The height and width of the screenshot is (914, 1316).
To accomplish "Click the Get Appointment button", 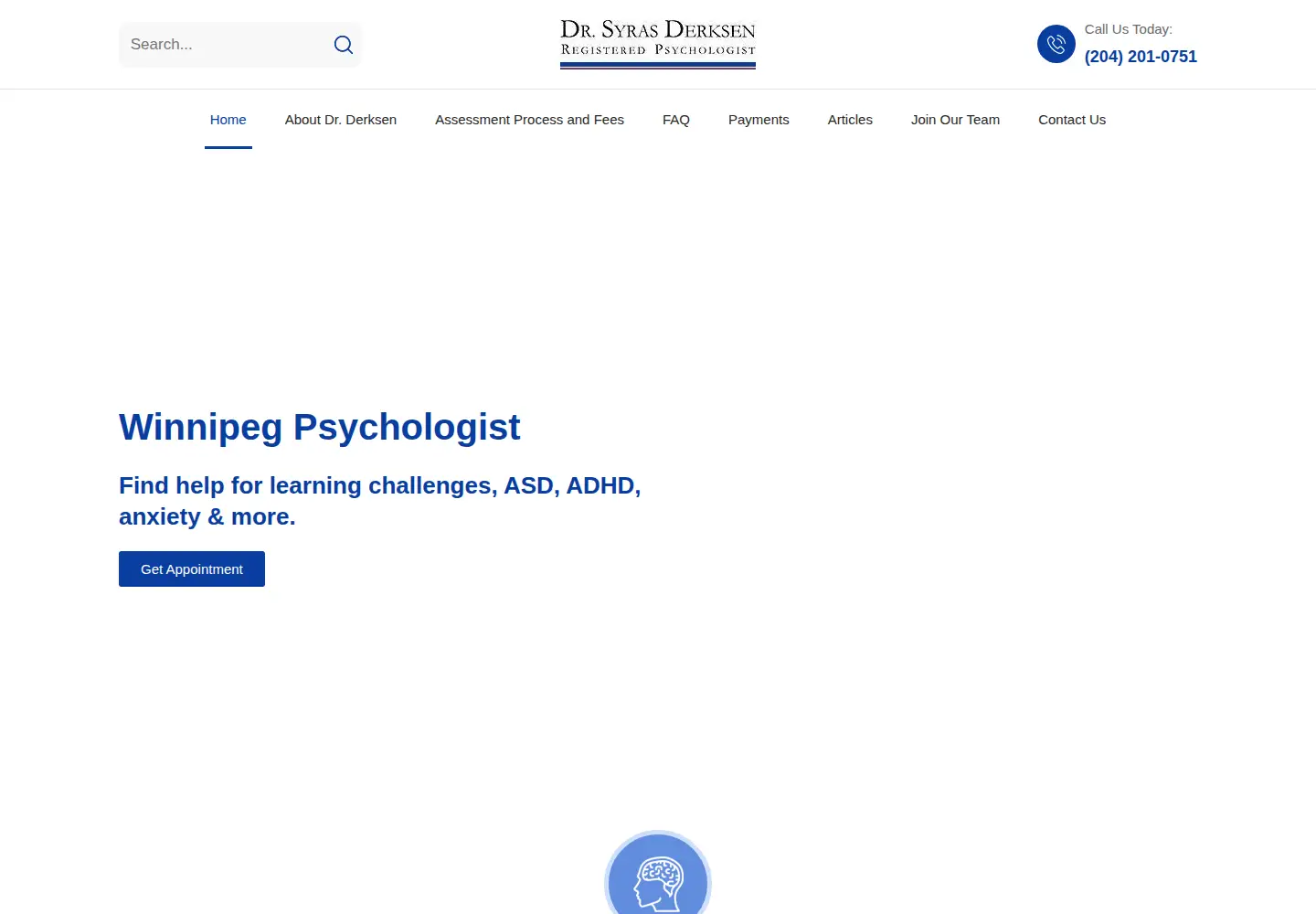I will coord(192,569).
